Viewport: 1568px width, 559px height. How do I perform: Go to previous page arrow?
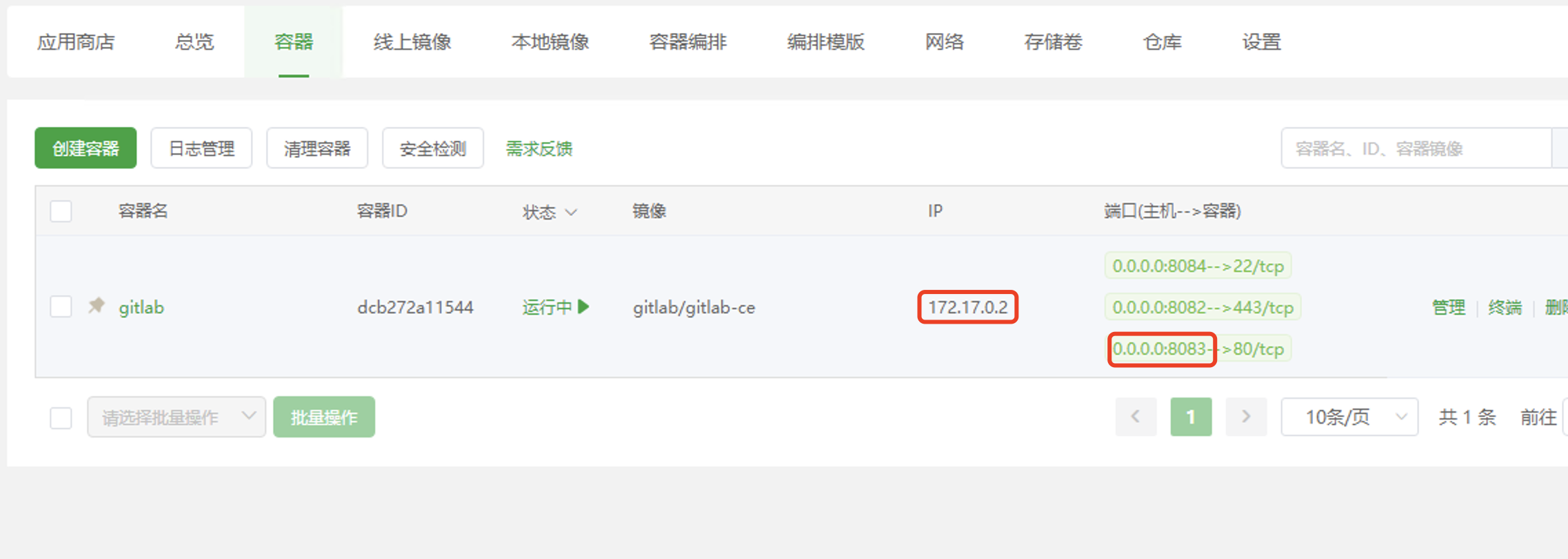click(x=1136, y=417)
